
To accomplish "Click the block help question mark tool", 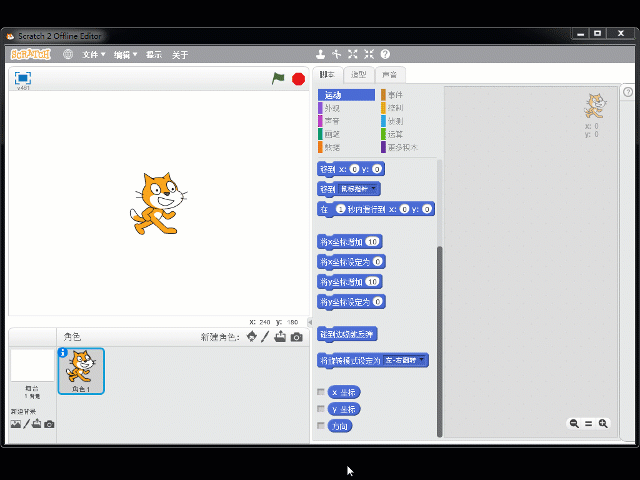I will coord(385,54).
